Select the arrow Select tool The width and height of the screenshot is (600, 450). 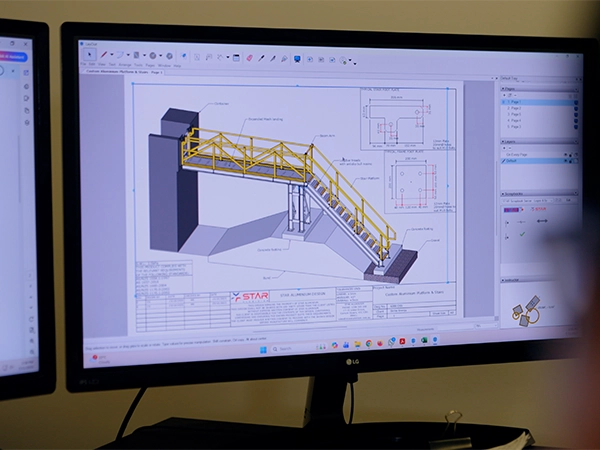[x=90, y=54]
